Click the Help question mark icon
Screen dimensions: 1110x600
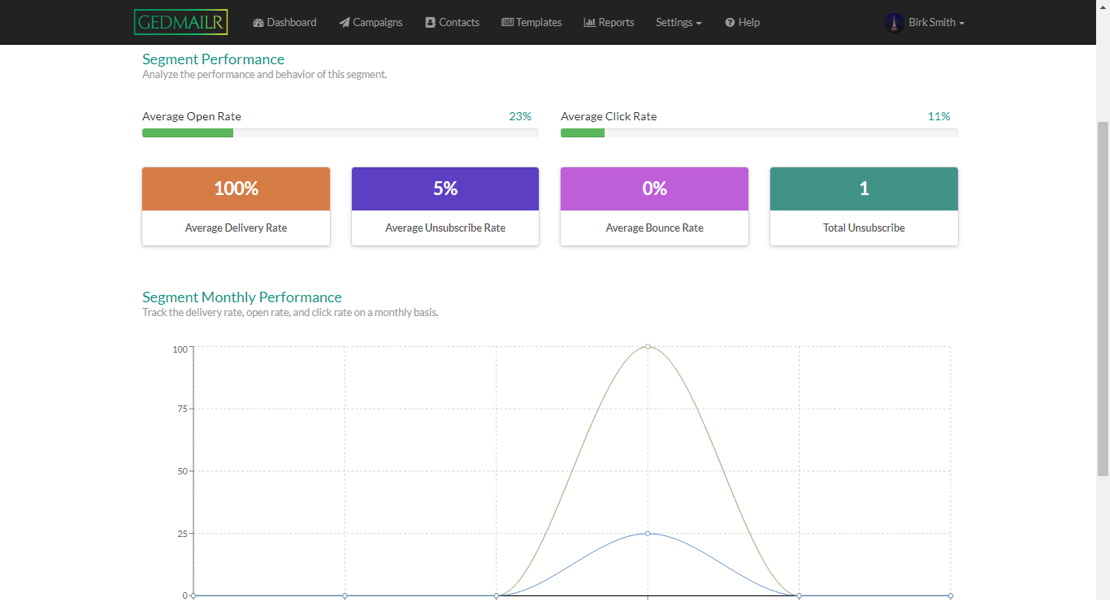point(730,22)
